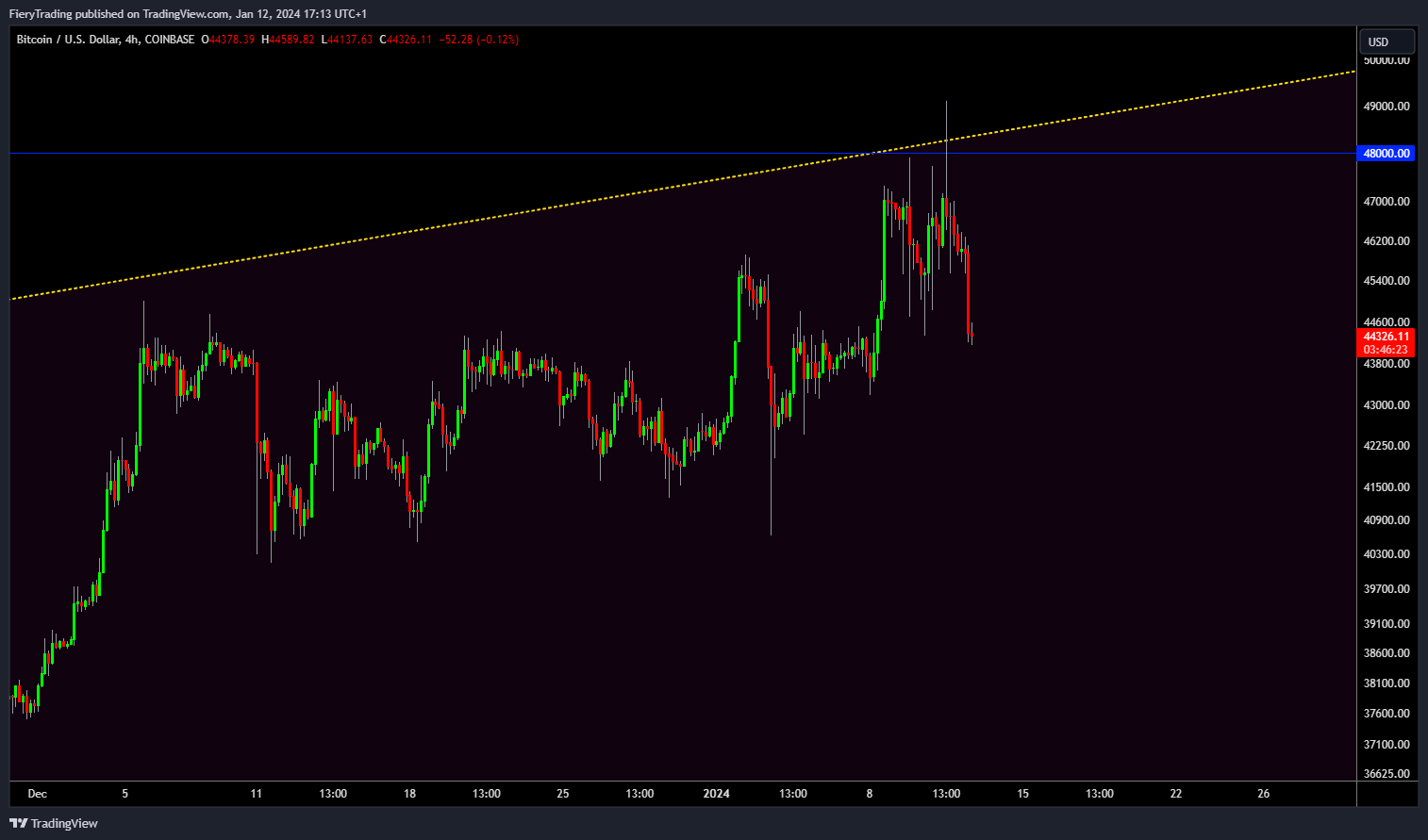
Task: Click the 45400.00 price axis label
Action: coord(1386,281)
